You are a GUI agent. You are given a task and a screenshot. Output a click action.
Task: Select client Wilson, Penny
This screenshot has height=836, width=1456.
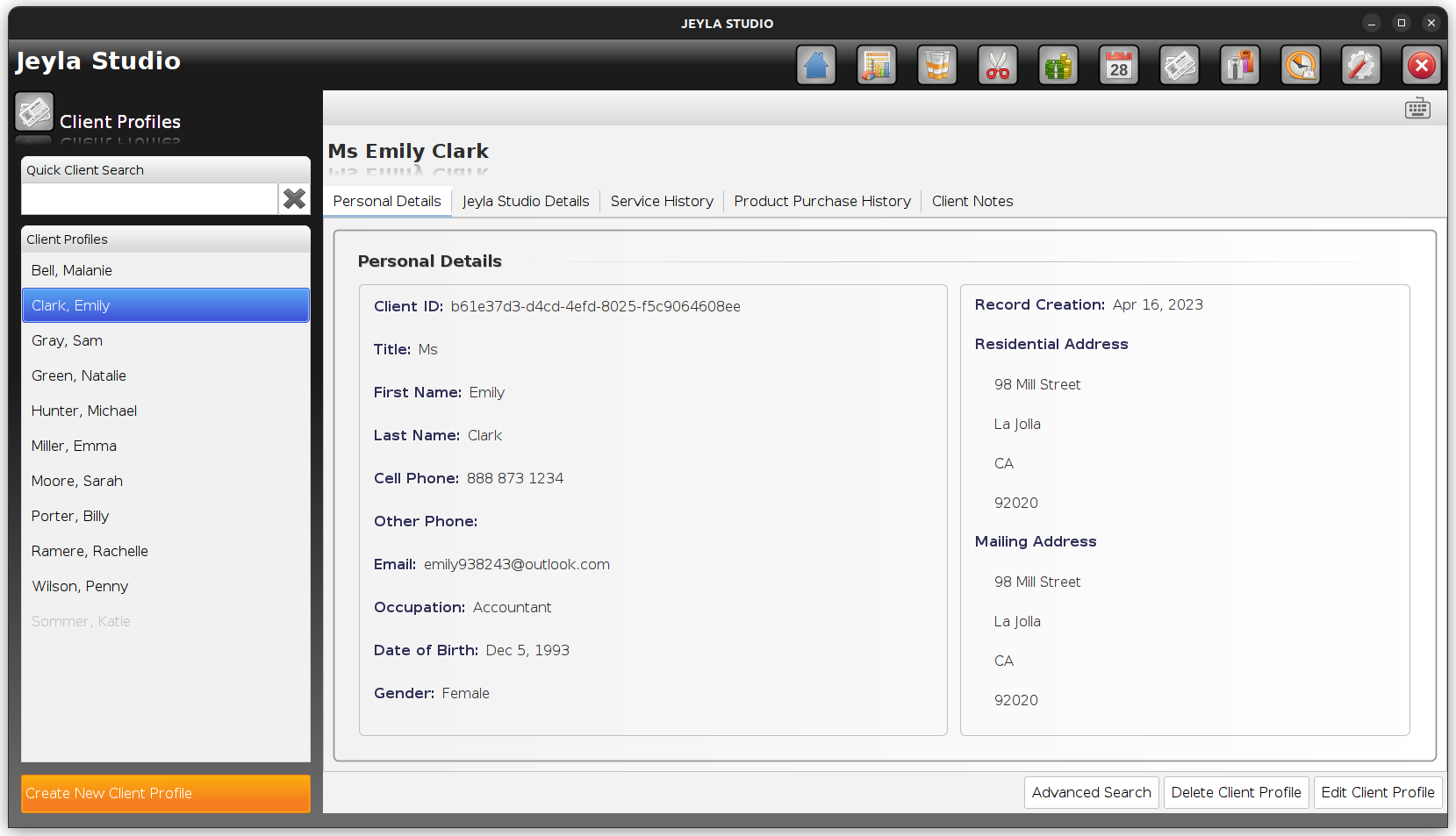click(x=166, y=586)
